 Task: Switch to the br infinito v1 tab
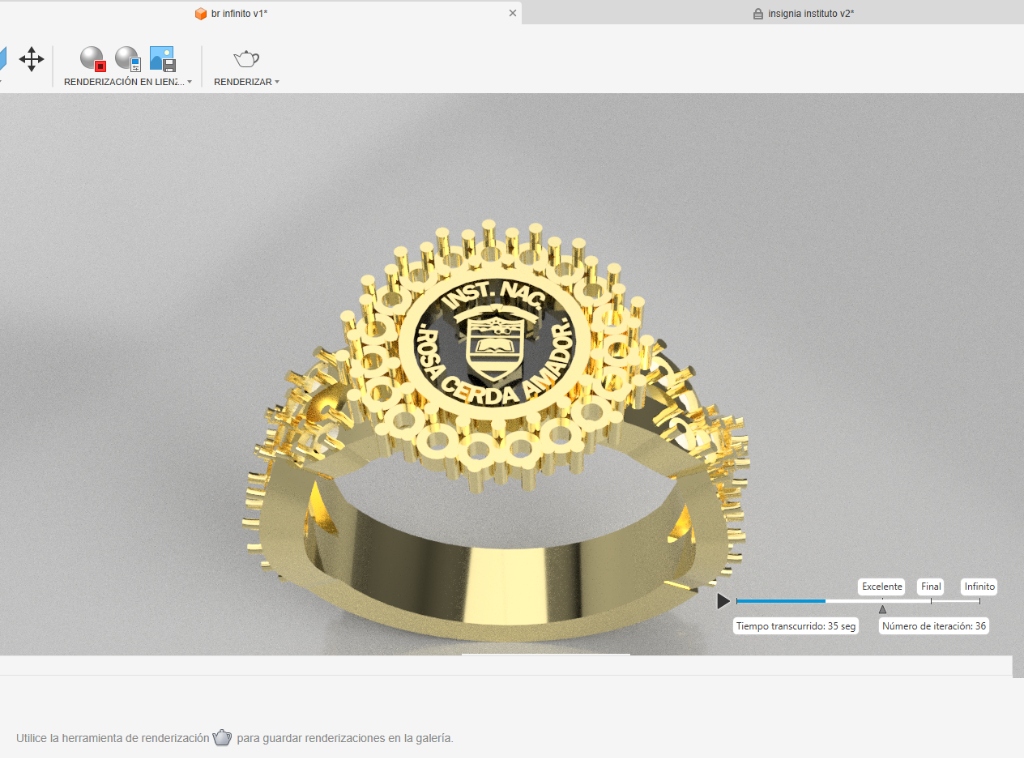click(239, 13)
